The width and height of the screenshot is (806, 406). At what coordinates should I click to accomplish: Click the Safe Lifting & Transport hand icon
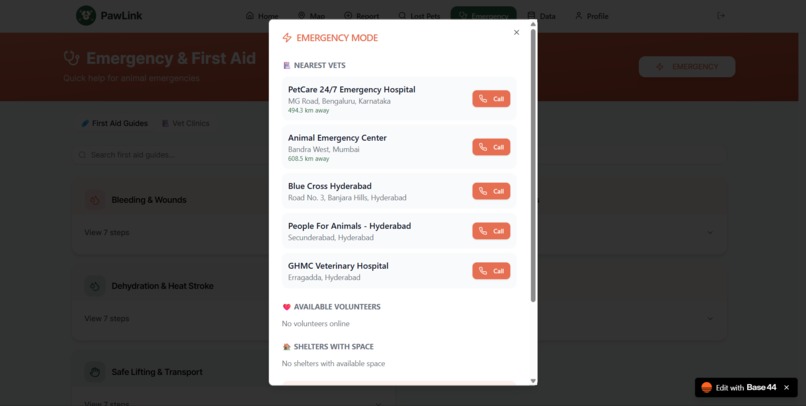(95, 372)
